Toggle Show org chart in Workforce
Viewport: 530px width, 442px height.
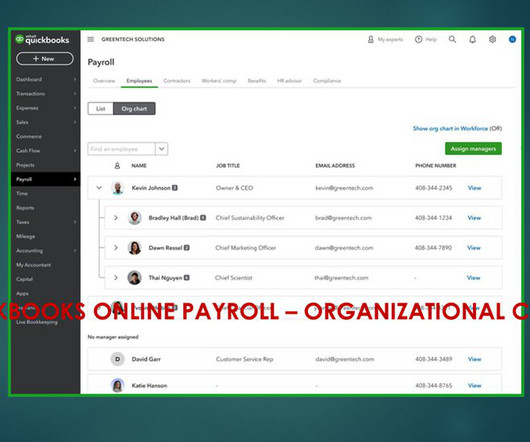click(x=457, y=128)
